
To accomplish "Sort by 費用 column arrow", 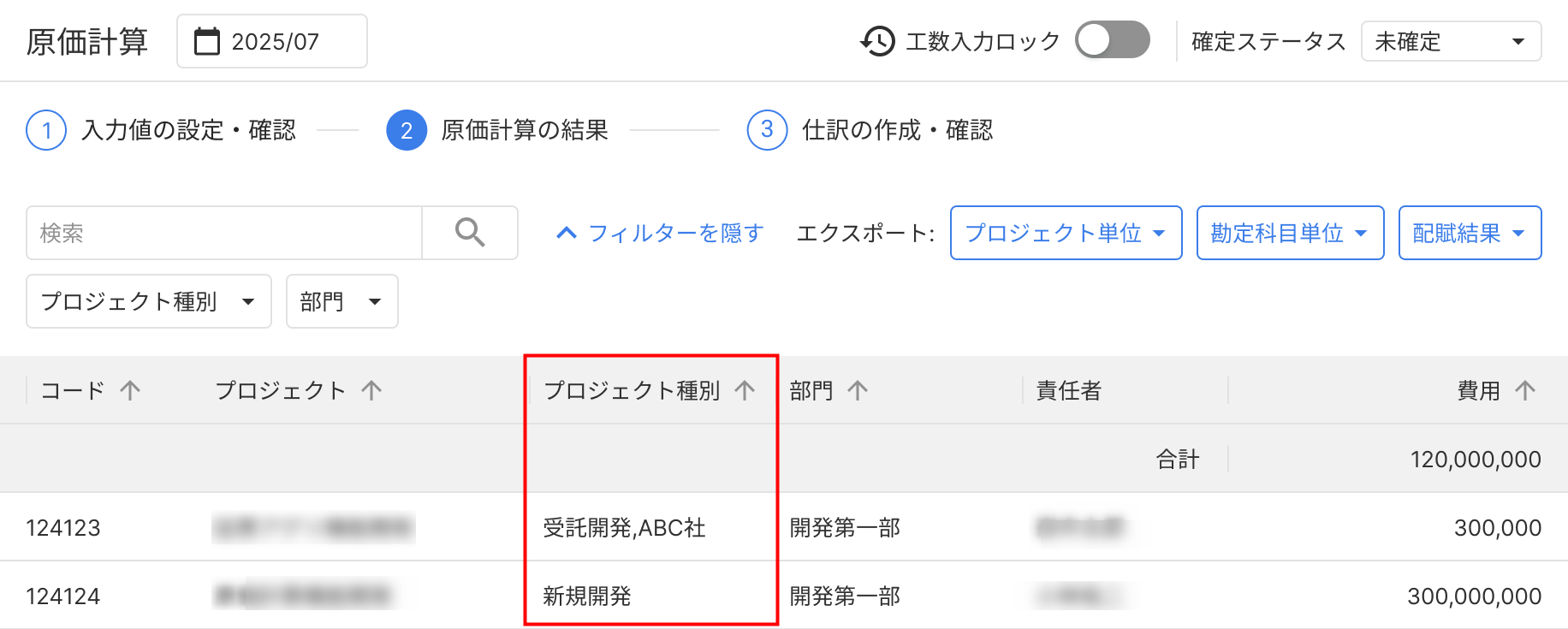I will click(x=1525, y=391).
